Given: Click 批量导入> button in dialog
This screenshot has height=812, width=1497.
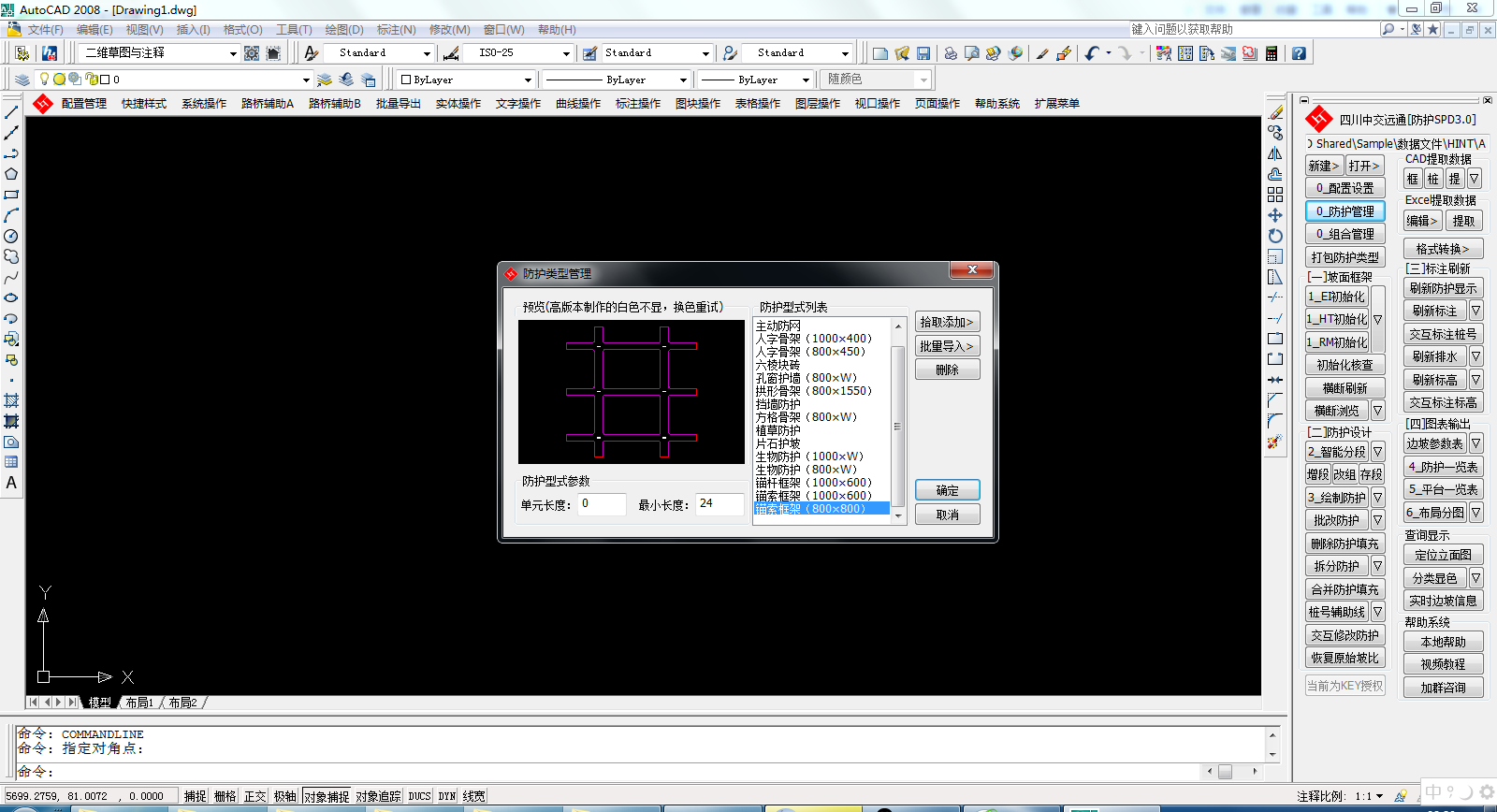Looking at the screenshot, I should [947, 346].
